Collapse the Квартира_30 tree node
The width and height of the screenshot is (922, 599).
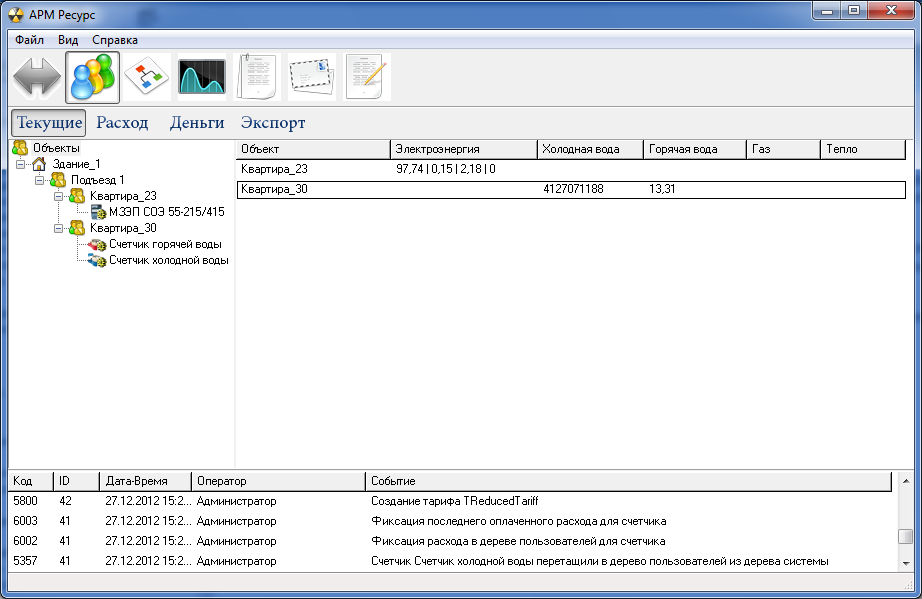[x=58, y=228]
